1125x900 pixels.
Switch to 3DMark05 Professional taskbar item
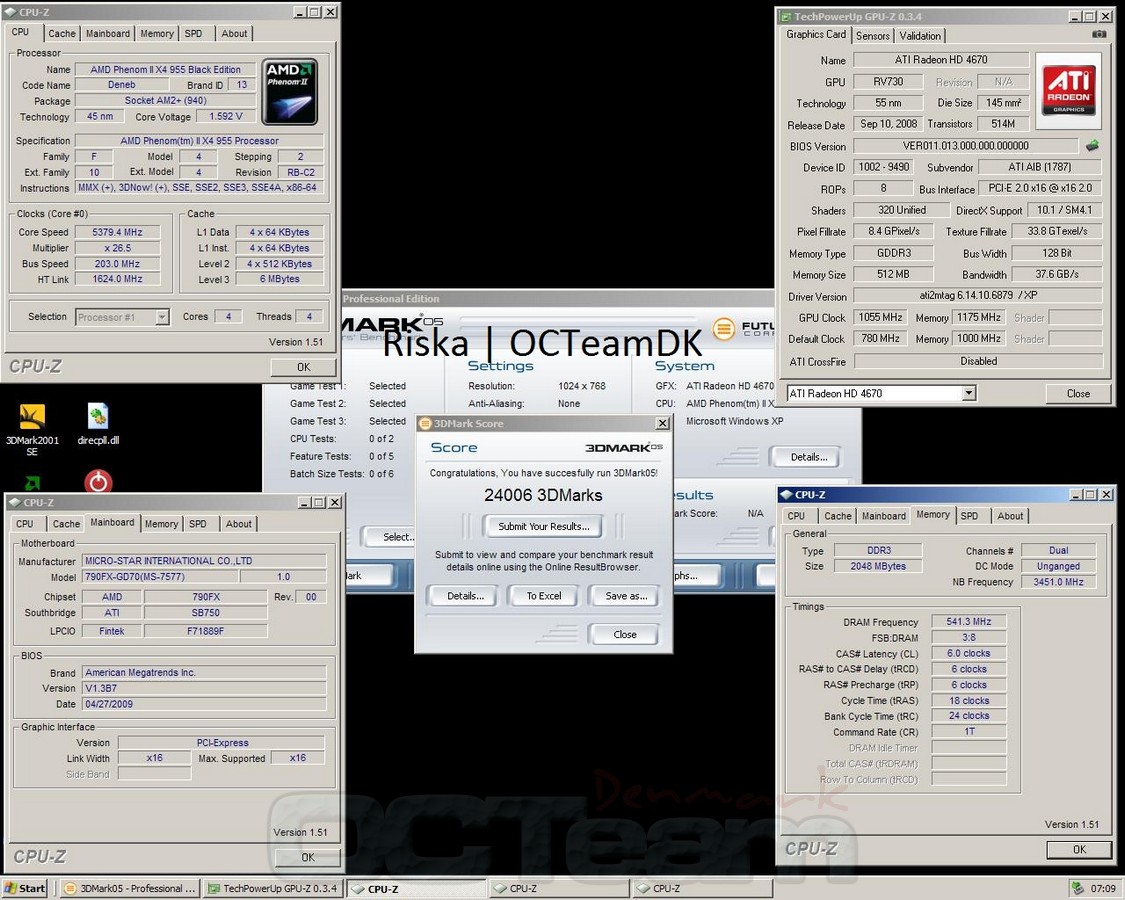coord(129,888)
